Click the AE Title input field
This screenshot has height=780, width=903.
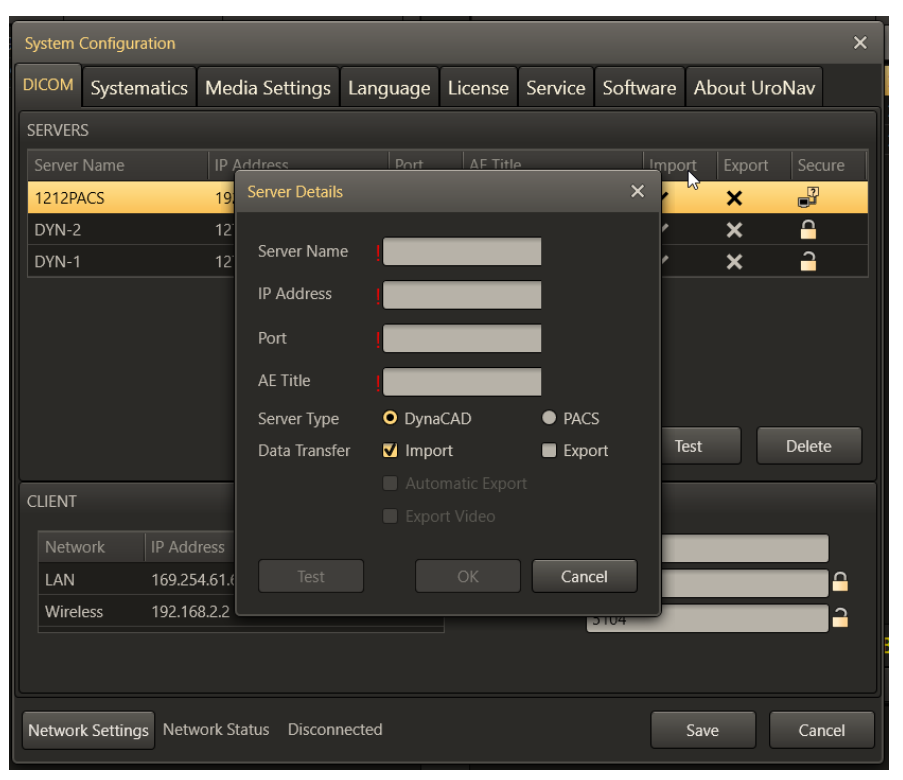click(x=462, y=382)
